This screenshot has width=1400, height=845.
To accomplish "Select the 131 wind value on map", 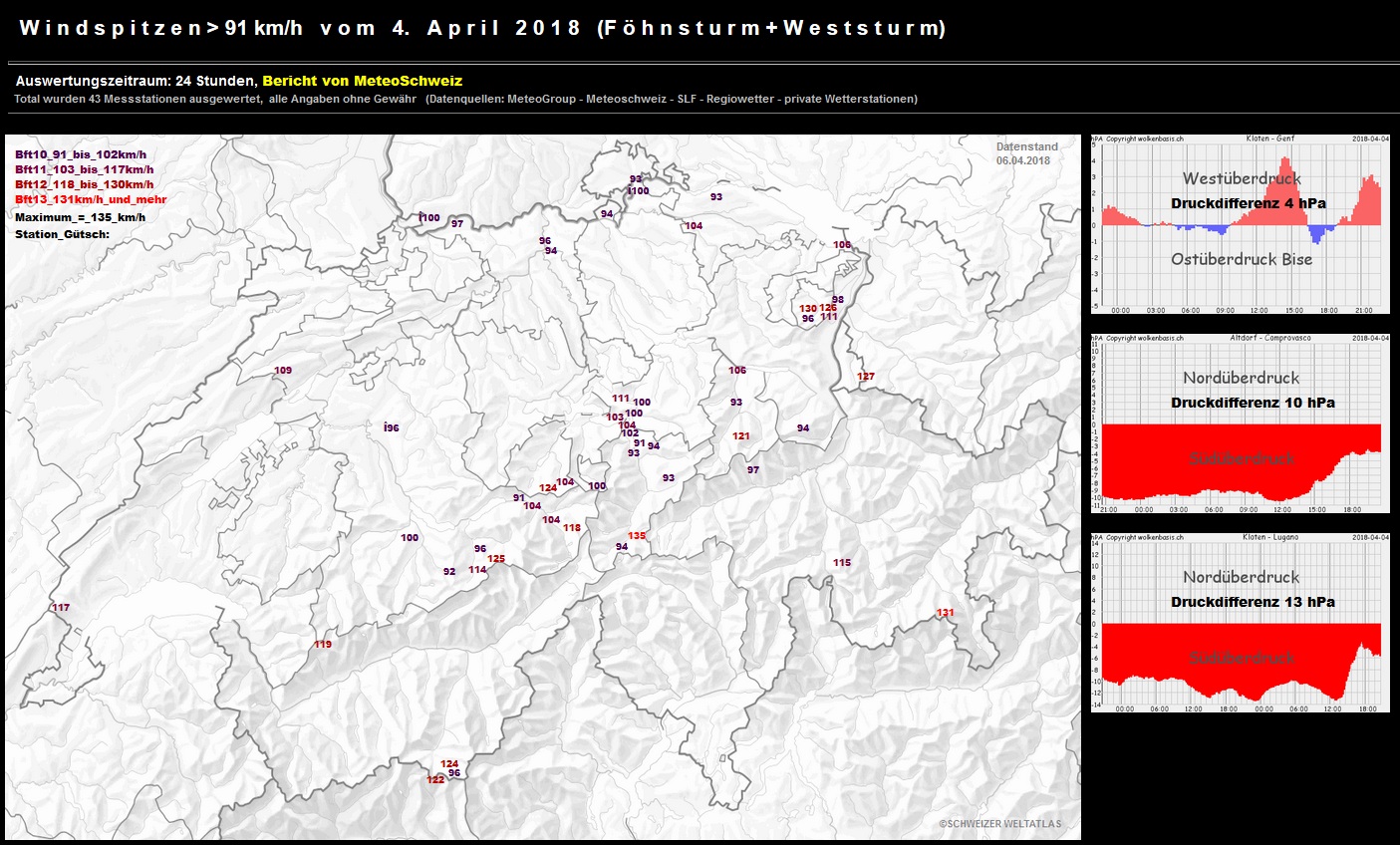I will pos(945,613).
